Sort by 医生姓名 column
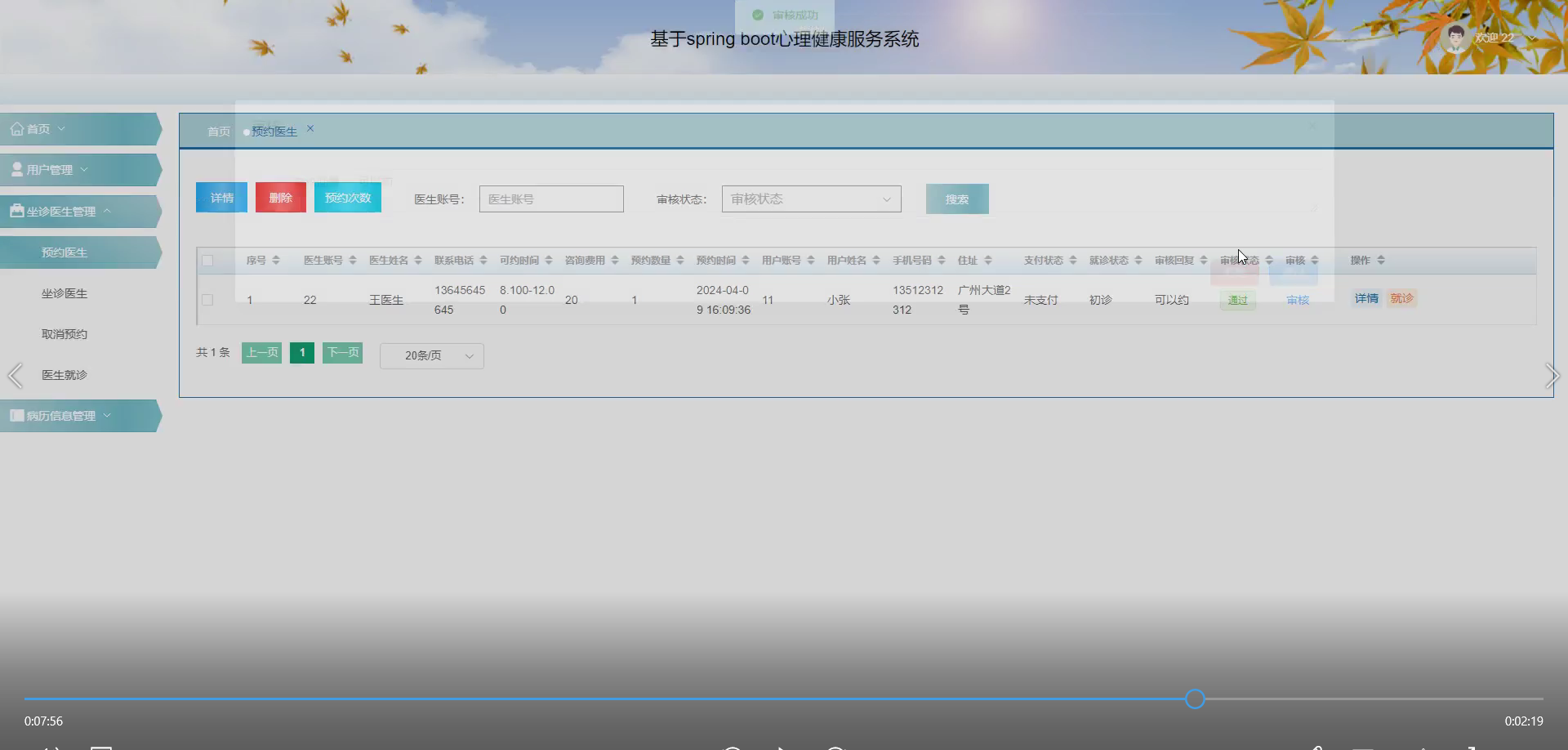Image resolution: width=1568 pixels, height=750 pixels. click(x=418, y=260)
